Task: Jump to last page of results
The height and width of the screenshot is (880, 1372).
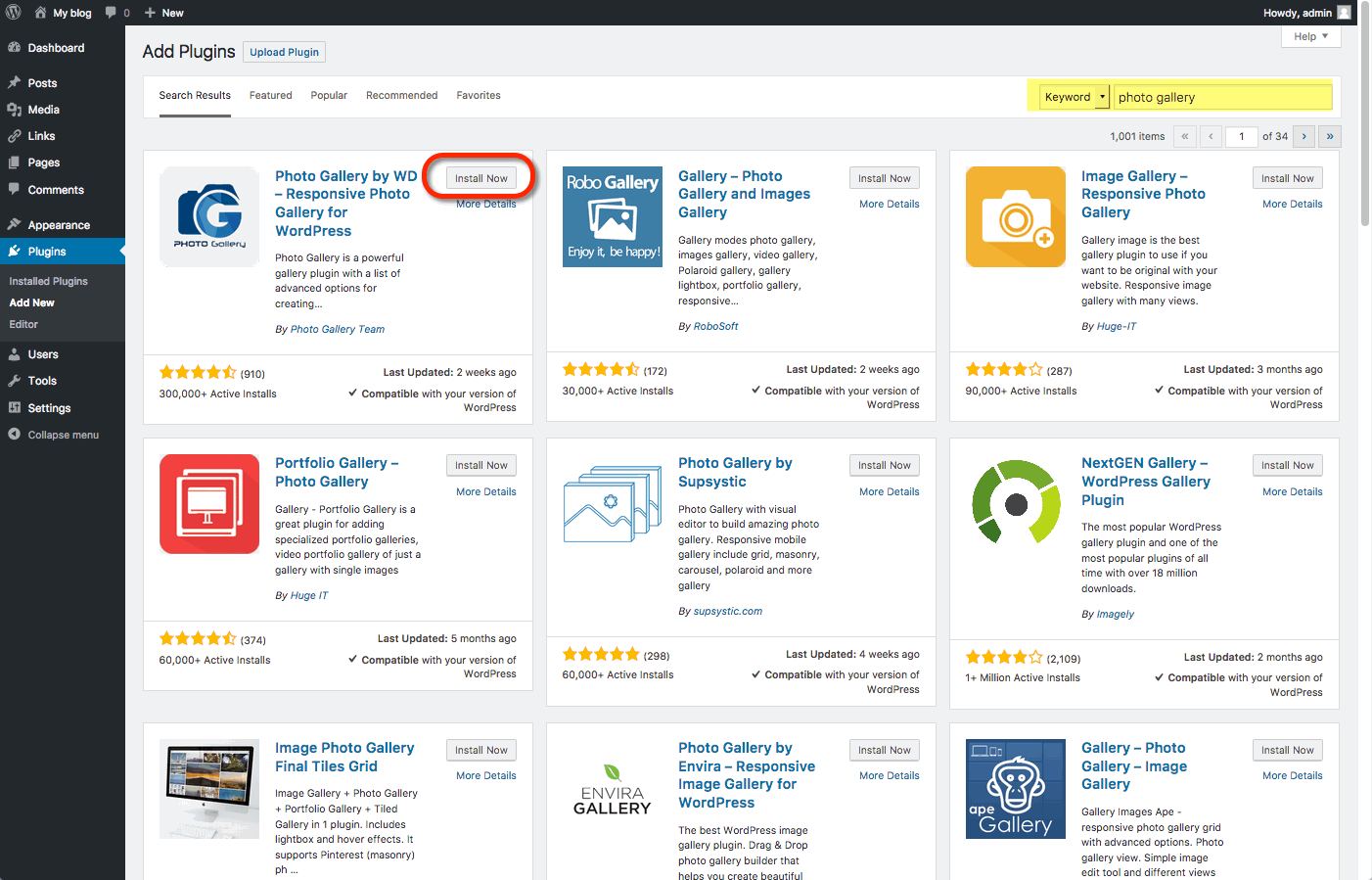Action: pos(1330,136)
